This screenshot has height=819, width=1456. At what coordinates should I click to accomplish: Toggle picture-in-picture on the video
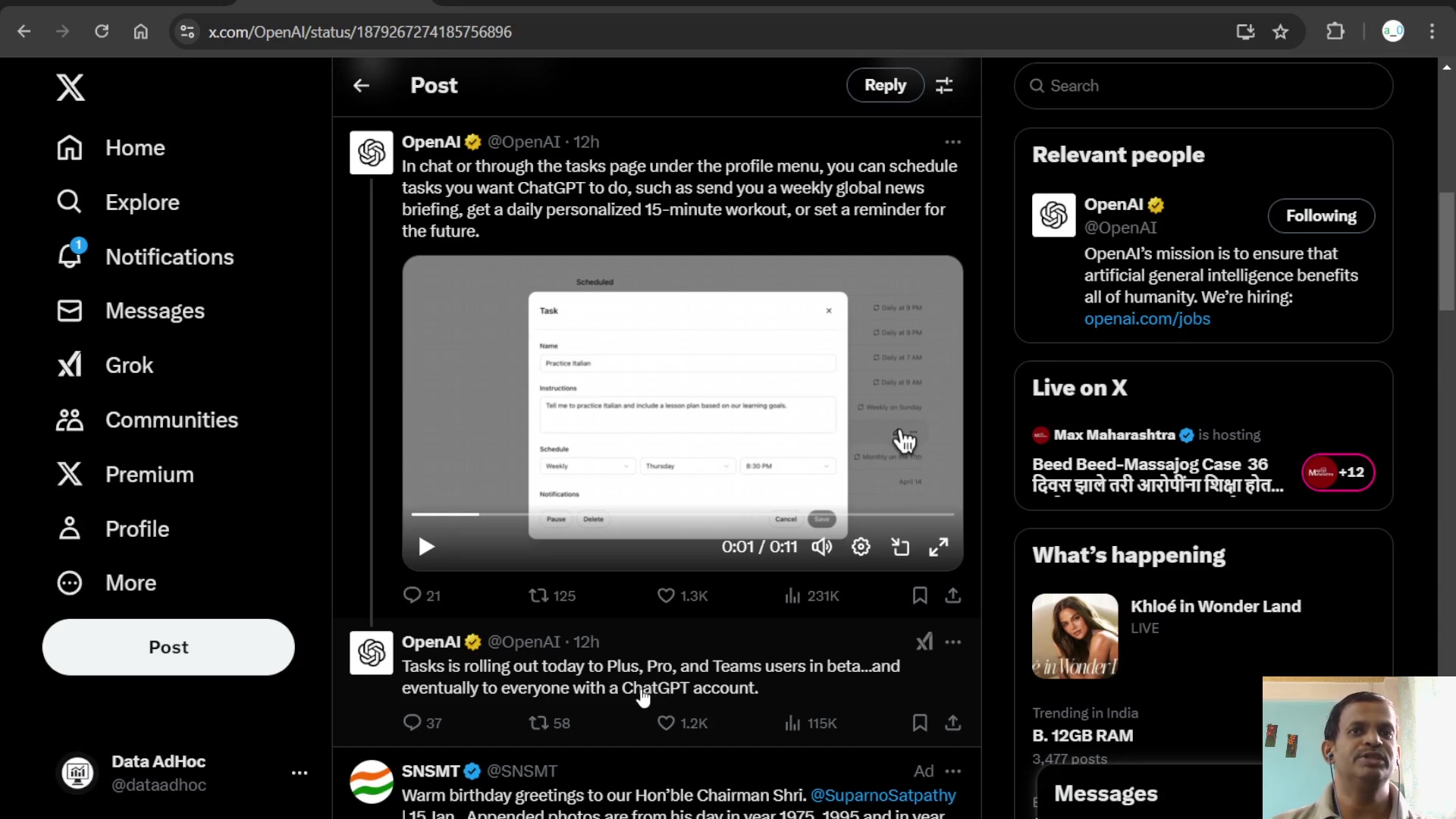900,547
